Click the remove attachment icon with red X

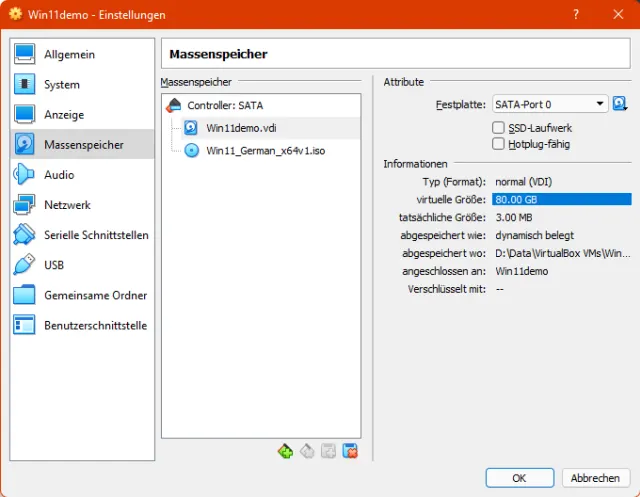point(349,451)
